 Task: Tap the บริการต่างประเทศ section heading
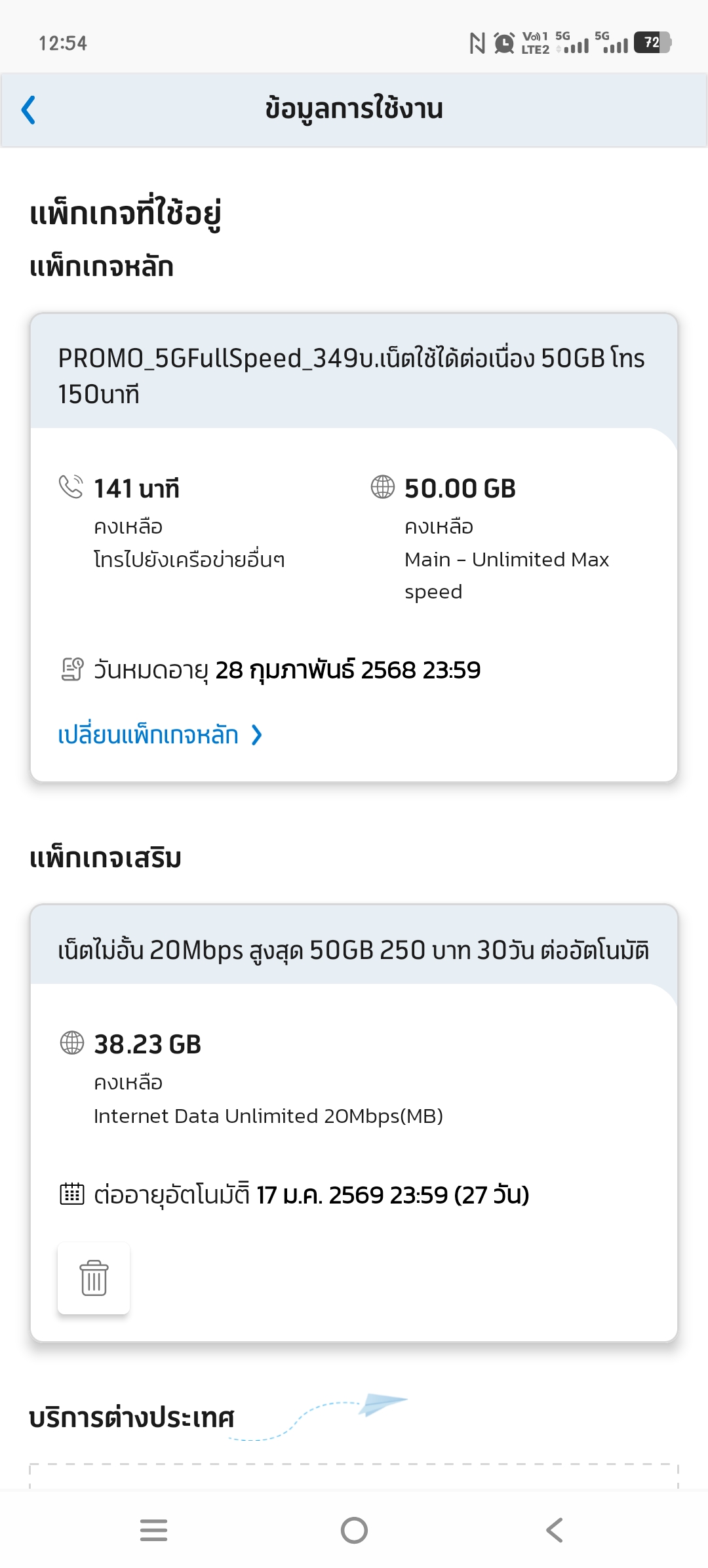tap(132, 1417)
